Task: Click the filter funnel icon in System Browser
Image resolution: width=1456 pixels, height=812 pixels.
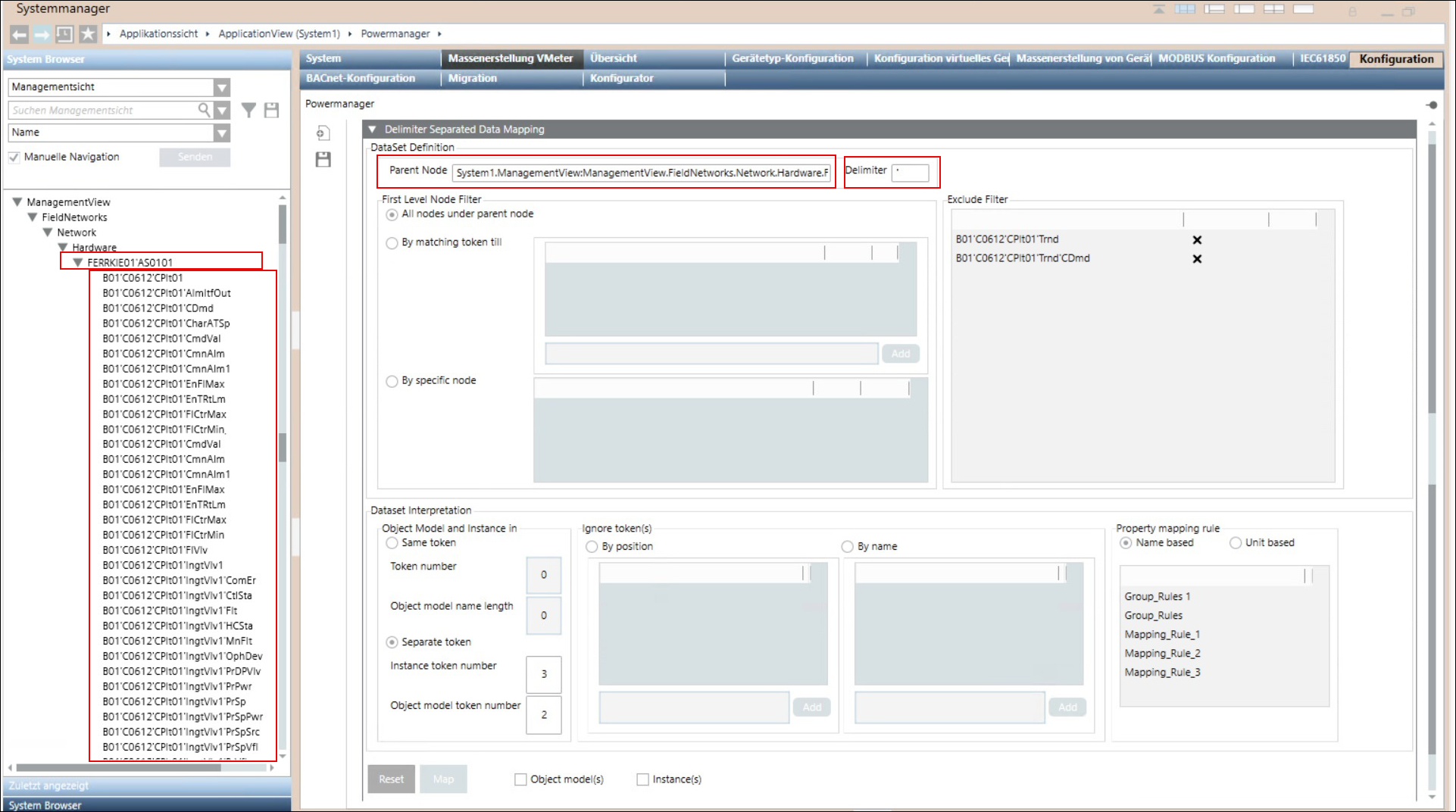Action: pyautogui.click(x=248, y=111)
